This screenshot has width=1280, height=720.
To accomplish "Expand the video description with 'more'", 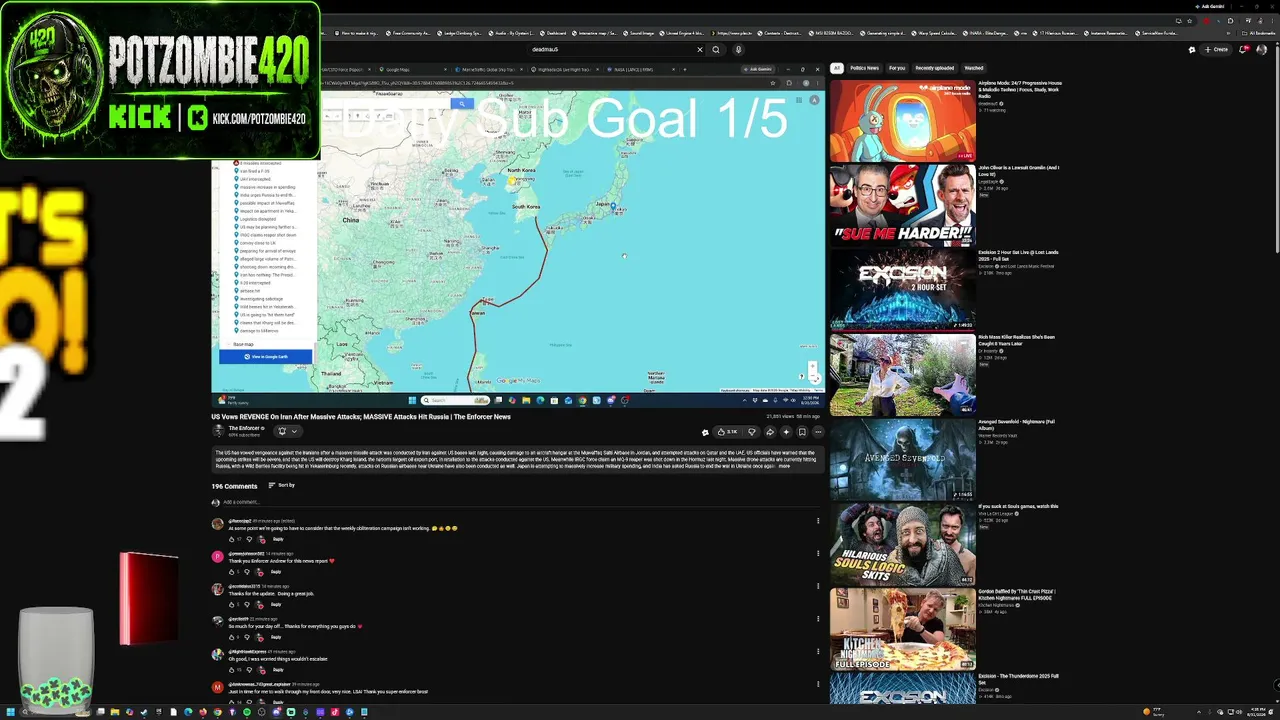I will 784,466.
